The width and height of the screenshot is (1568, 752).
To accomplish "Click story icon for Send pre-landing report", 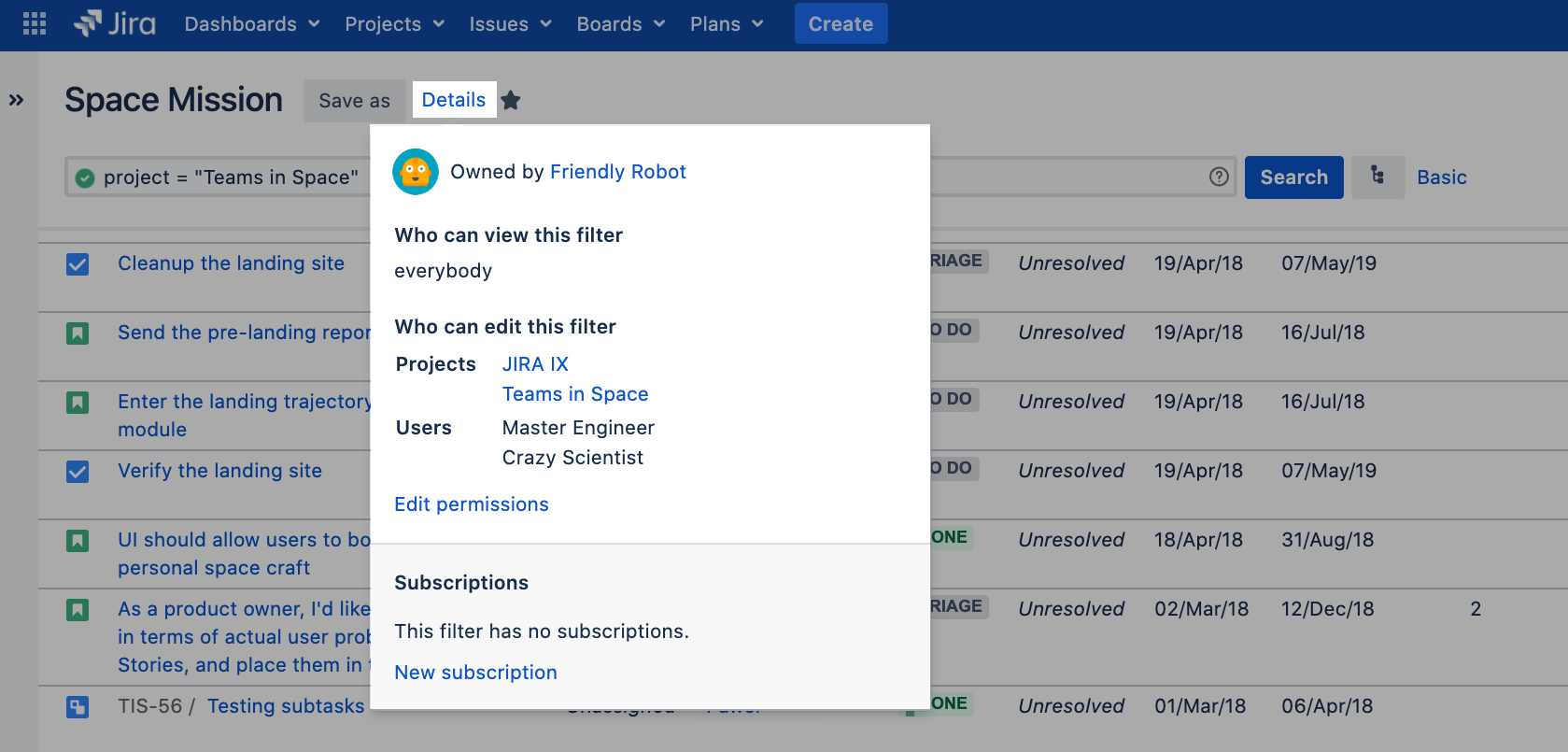I will tap(78, 333).
